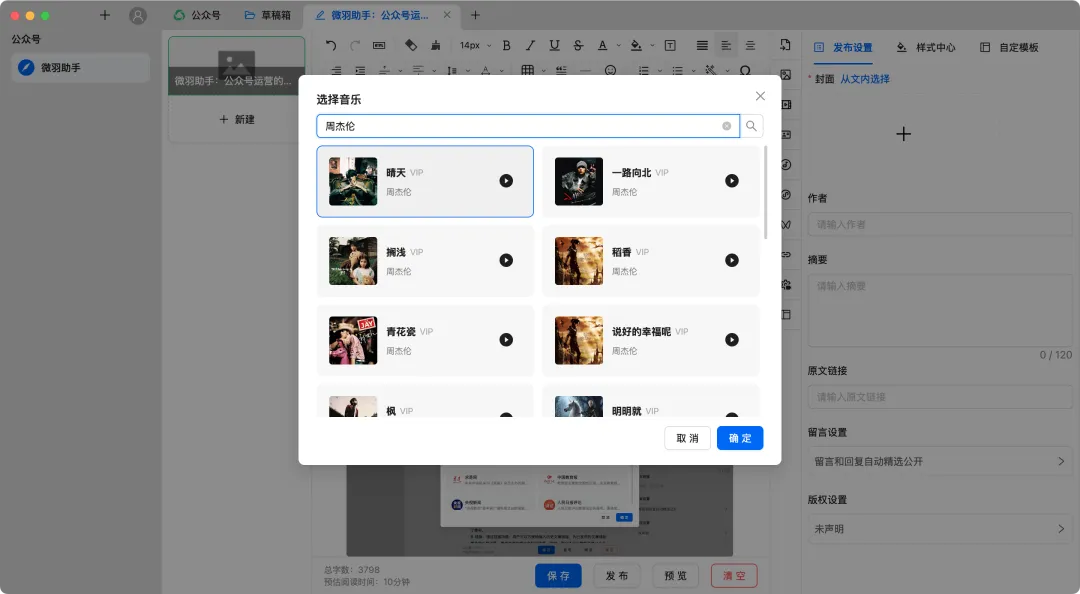Play the song 稻香

(732, 260)
